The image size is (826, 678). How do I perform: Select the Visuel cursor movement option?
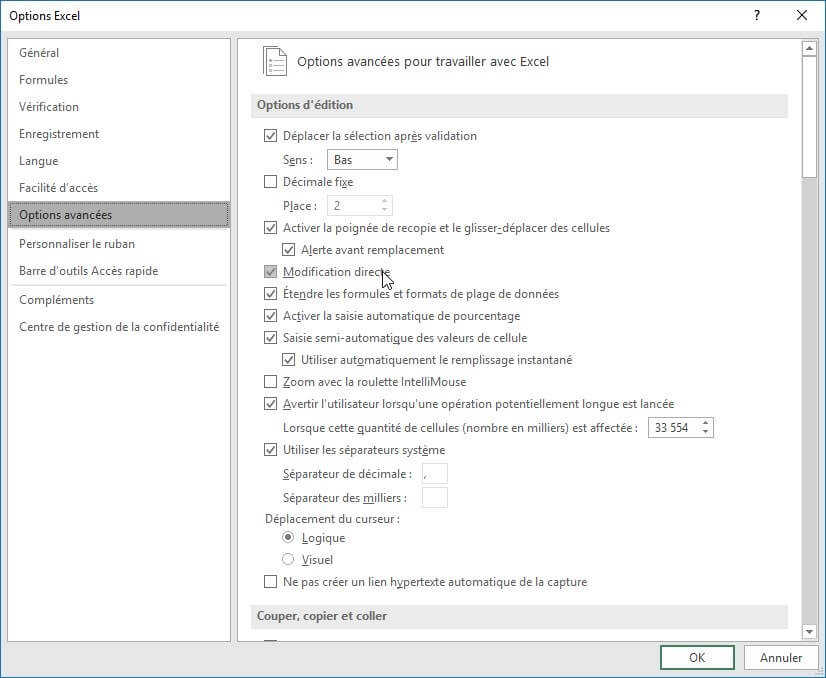(288, 559)
